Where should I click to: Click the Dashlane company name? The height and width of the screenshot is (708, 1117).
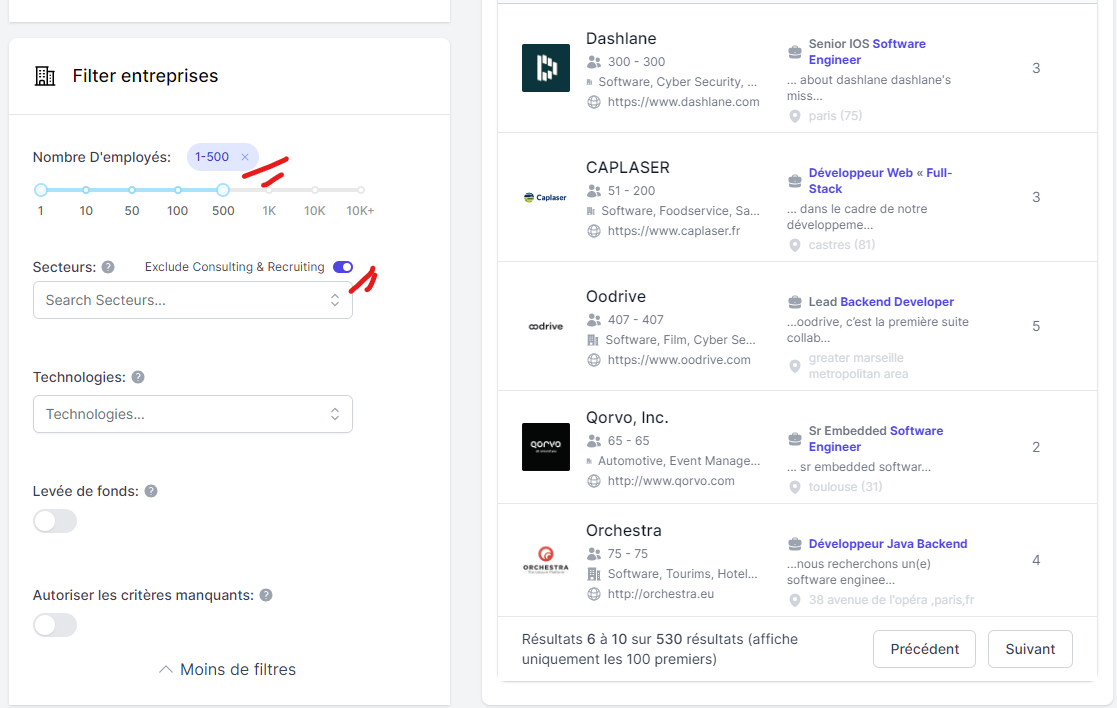pyautogui.click(x=621, y=38)
